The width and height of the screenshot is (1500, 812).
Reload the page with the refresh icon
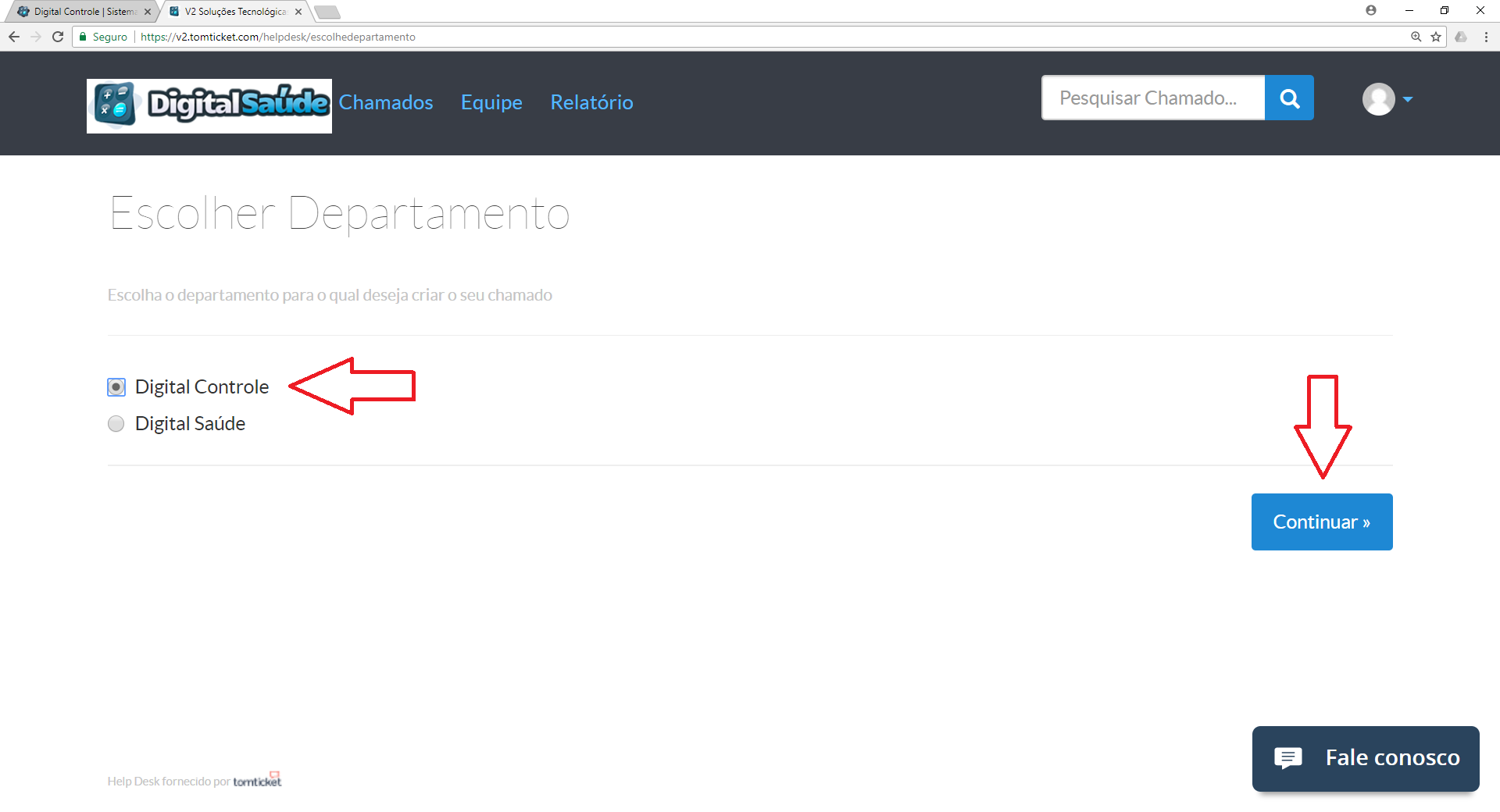pos(58,37)
